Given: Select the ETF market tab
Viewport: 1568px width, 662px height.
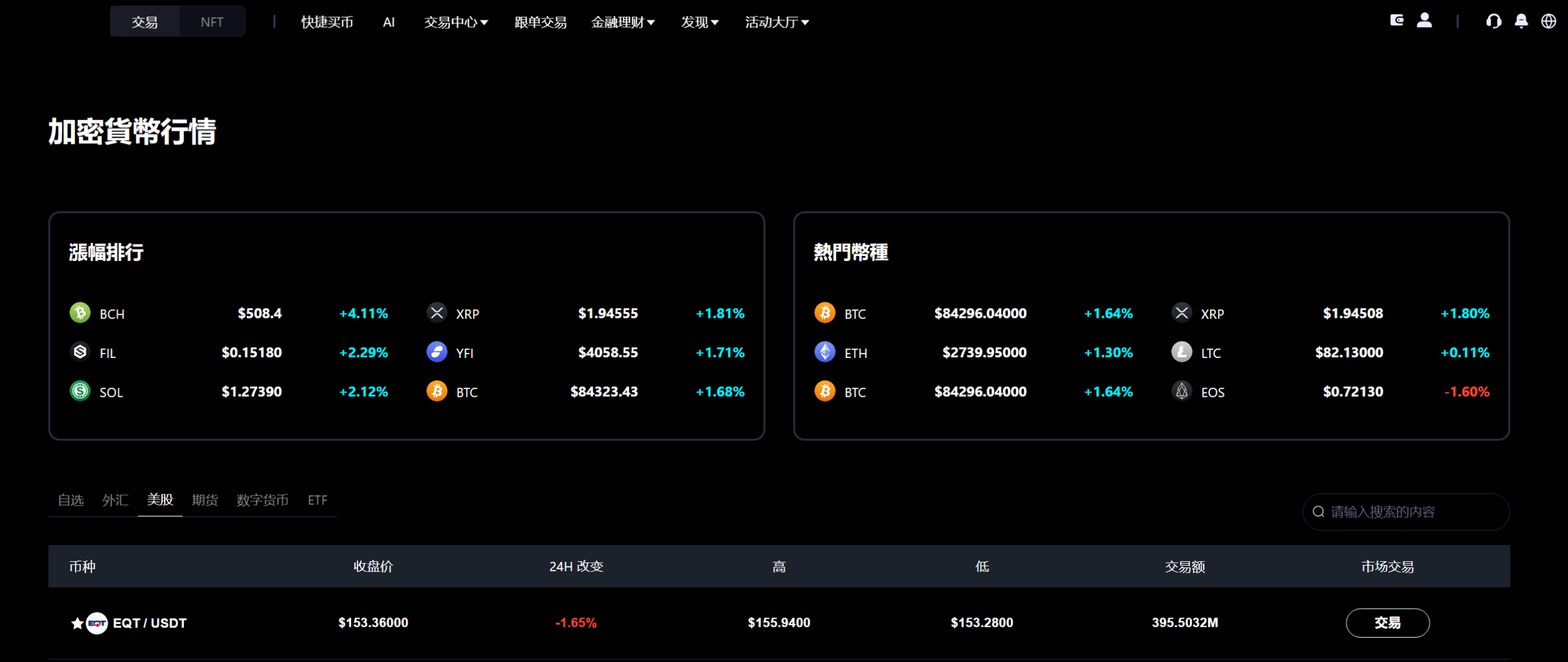Looking at the screenshot, I should pyautogui.click(x=318, y=500).
